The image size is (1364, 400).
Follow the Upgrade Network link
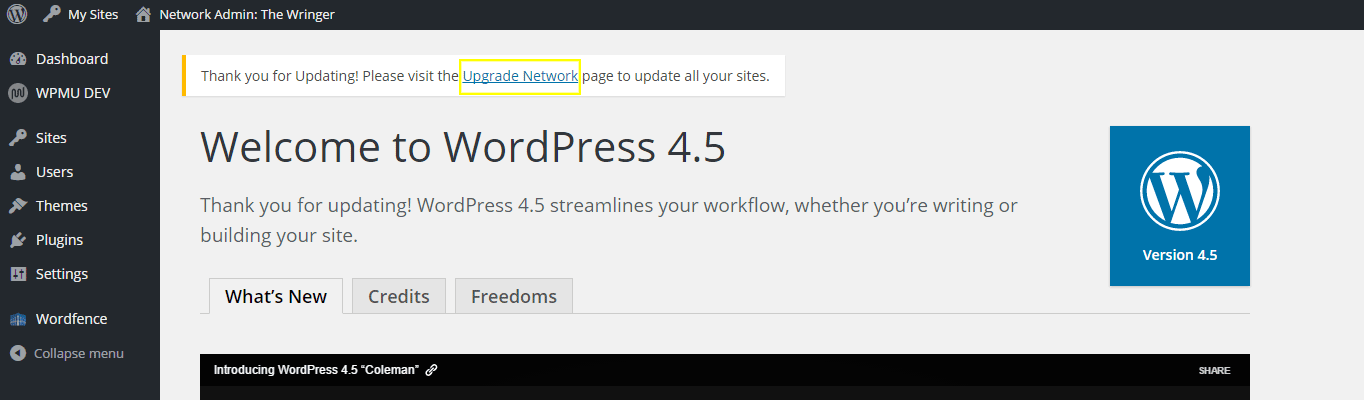tap(520, 76)
